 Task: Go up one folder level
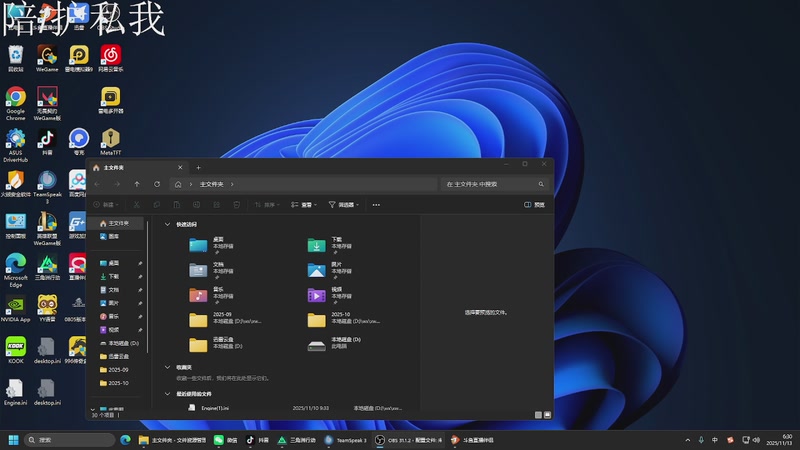[137, 184]
